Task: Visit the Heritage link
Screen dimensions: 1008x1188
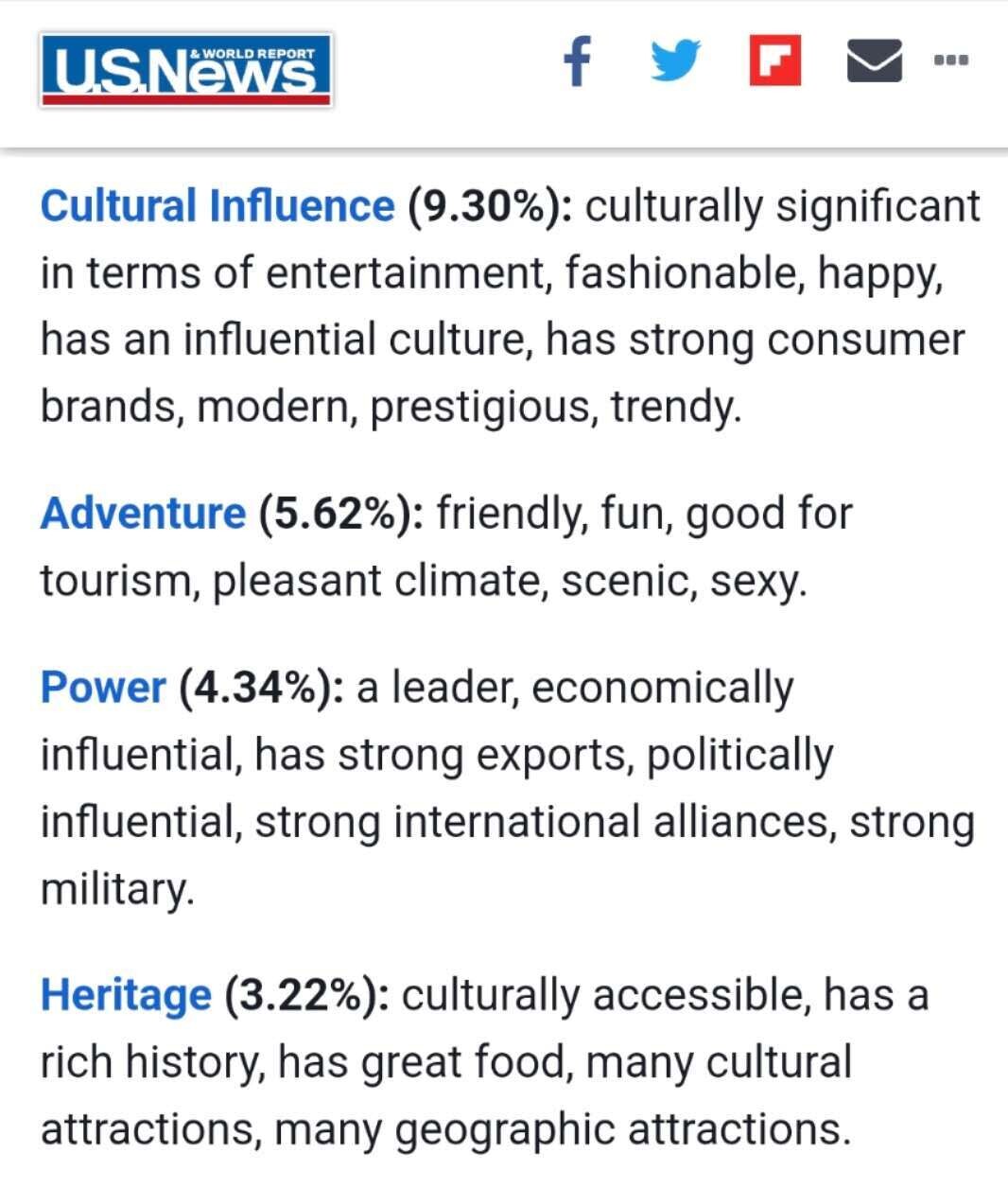Action: (126, 995)
